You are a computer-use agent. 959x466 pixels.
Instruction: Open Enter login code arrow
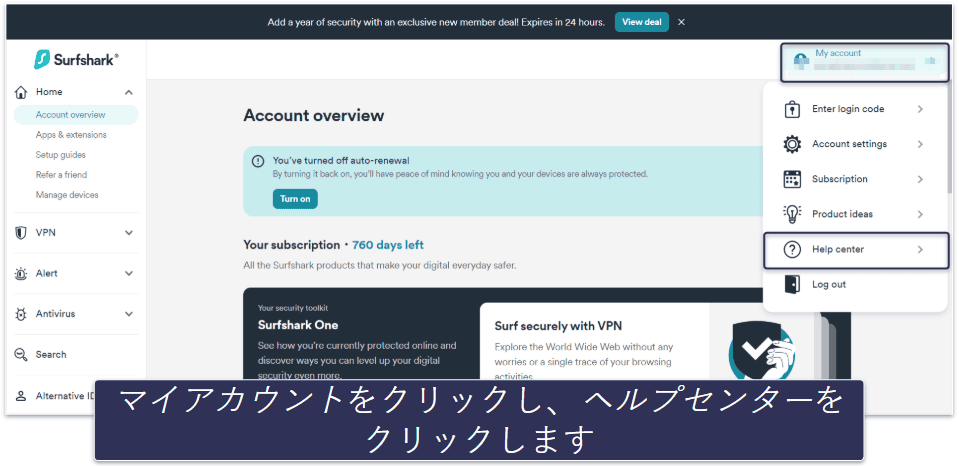pyautogui.click(x=920, y=109)
